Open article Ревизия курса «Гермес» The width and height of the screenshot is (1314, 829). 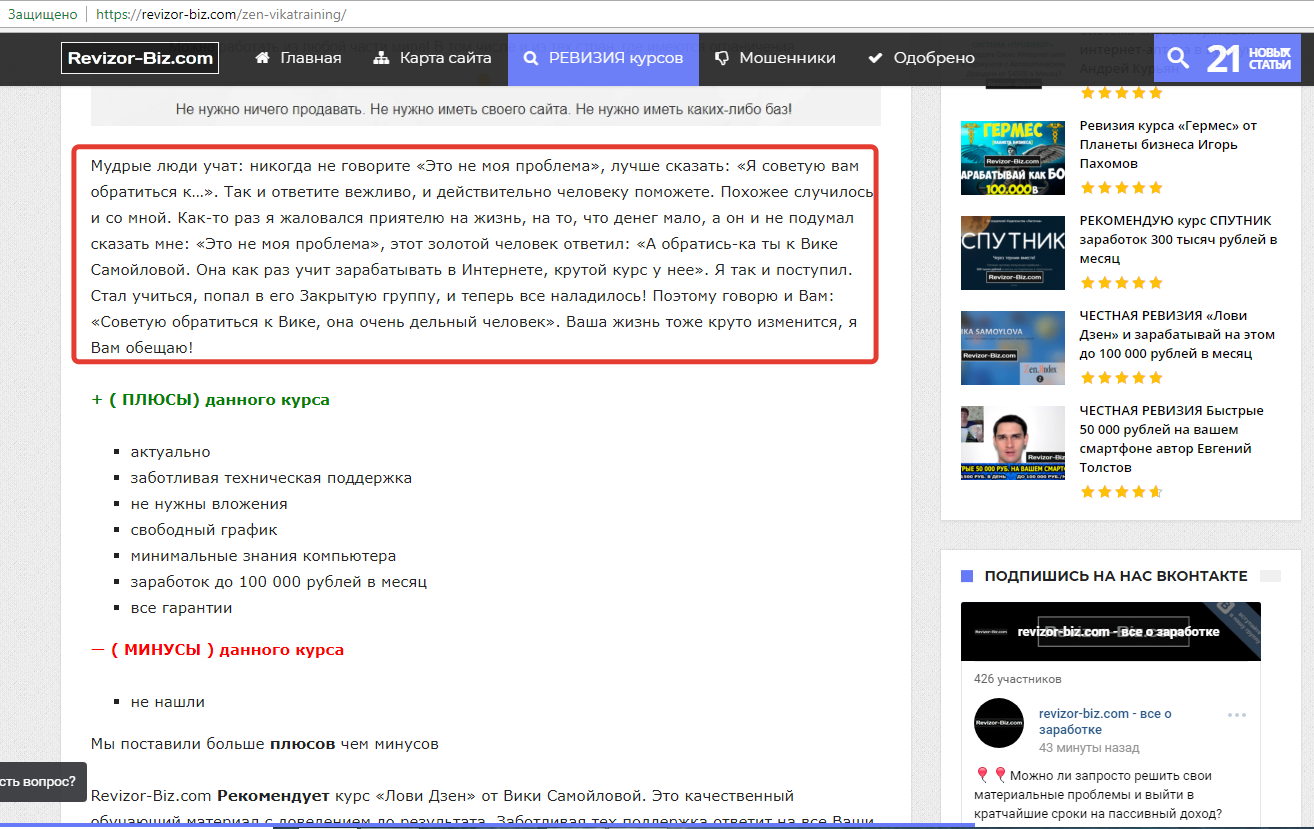click(1168, 144)
